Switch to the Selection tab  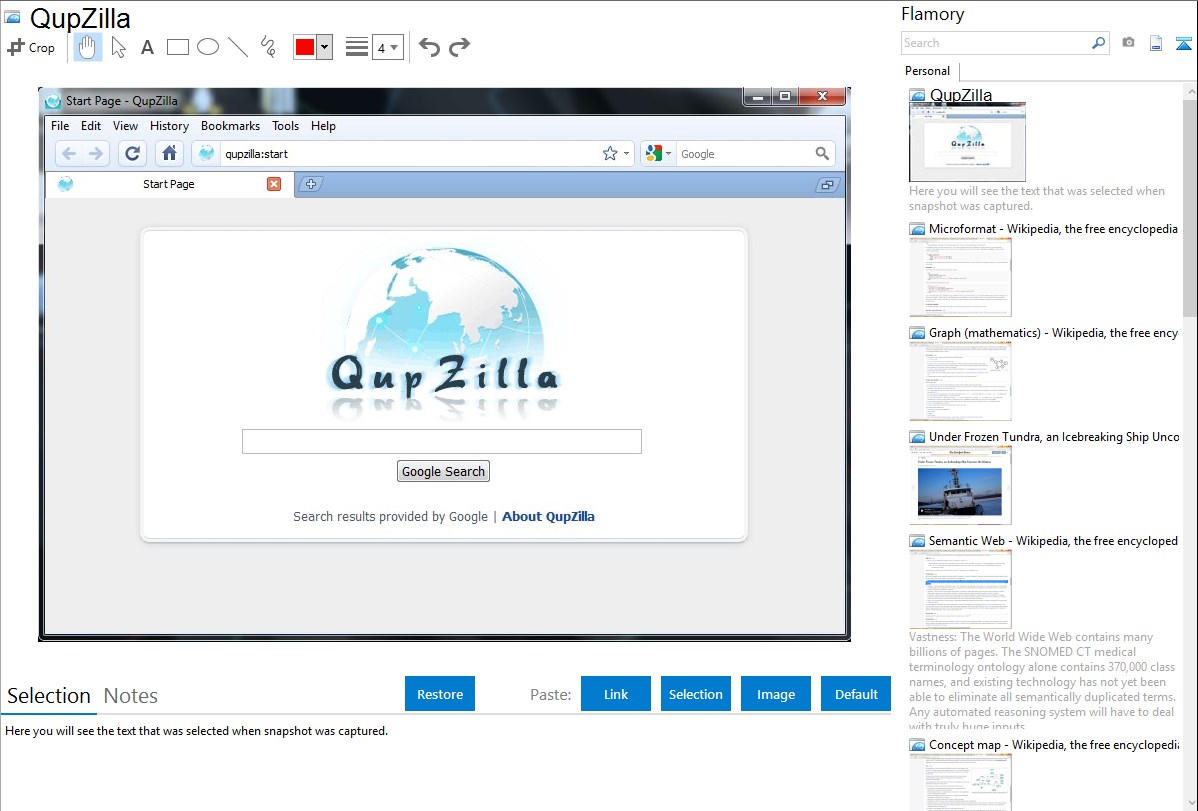click(x=49, y=696)
